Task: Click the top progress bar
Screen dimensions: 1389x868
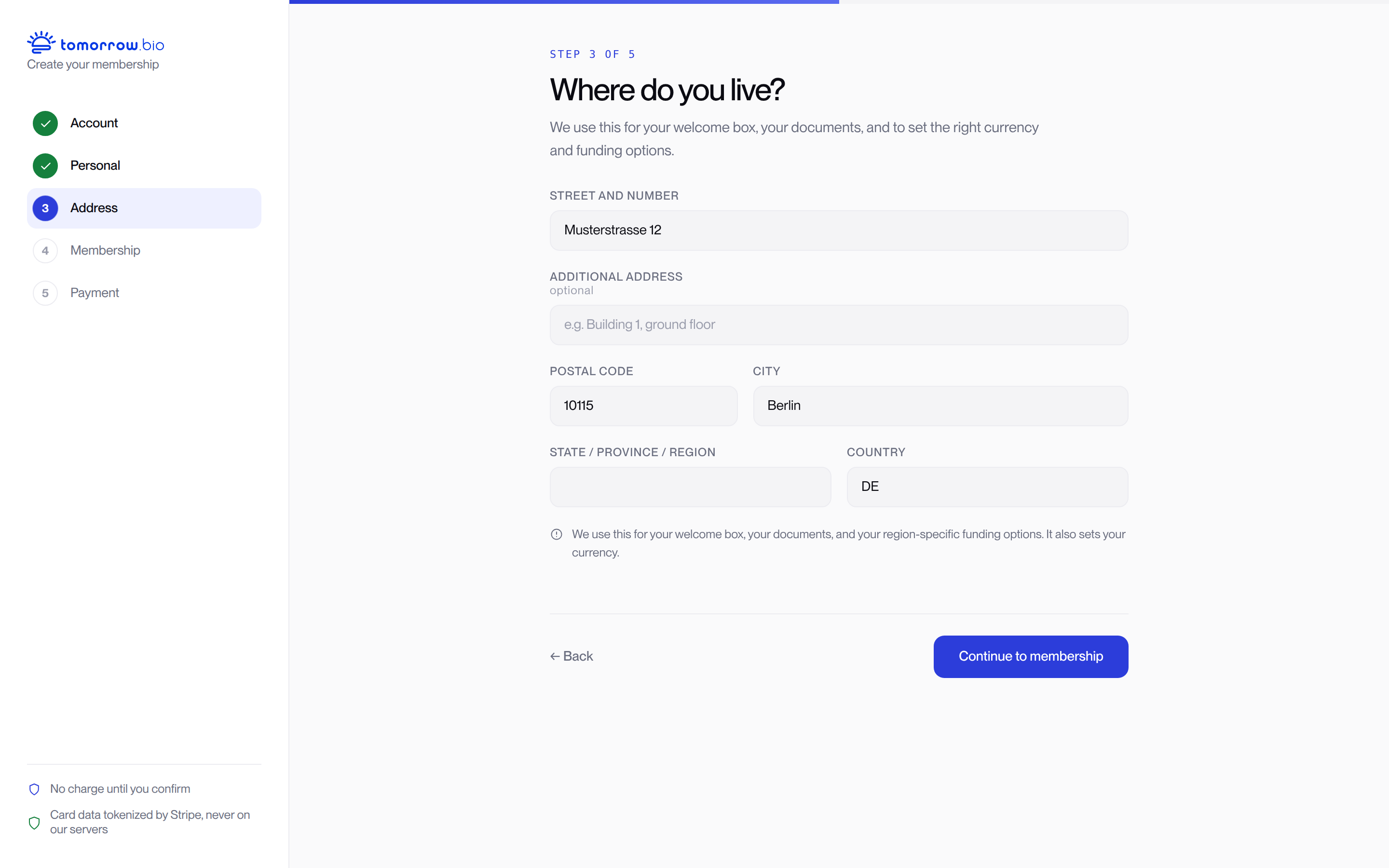Action: tap(839, 2)
